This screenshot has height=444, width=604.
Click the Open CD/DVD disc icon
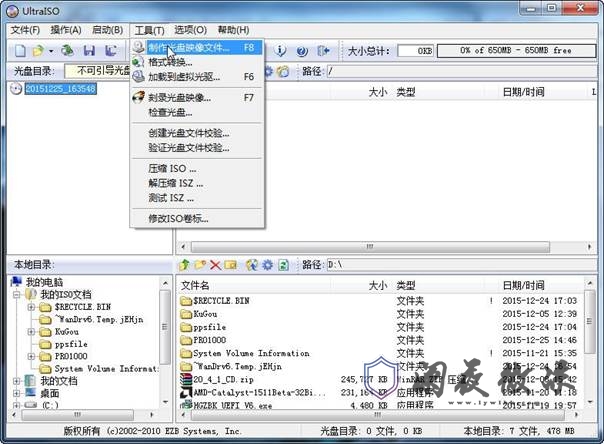tap(67, 50)
